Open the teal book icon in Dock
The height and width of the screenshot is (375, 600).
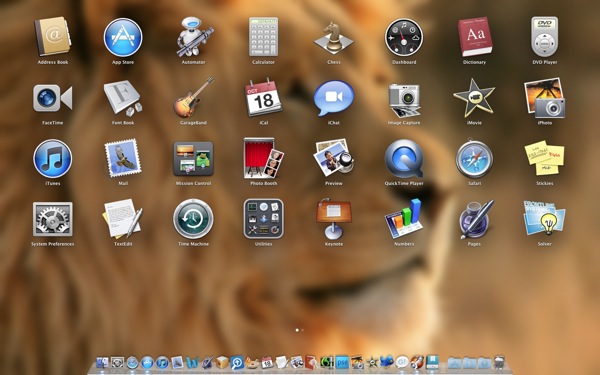tap(432, 362)
